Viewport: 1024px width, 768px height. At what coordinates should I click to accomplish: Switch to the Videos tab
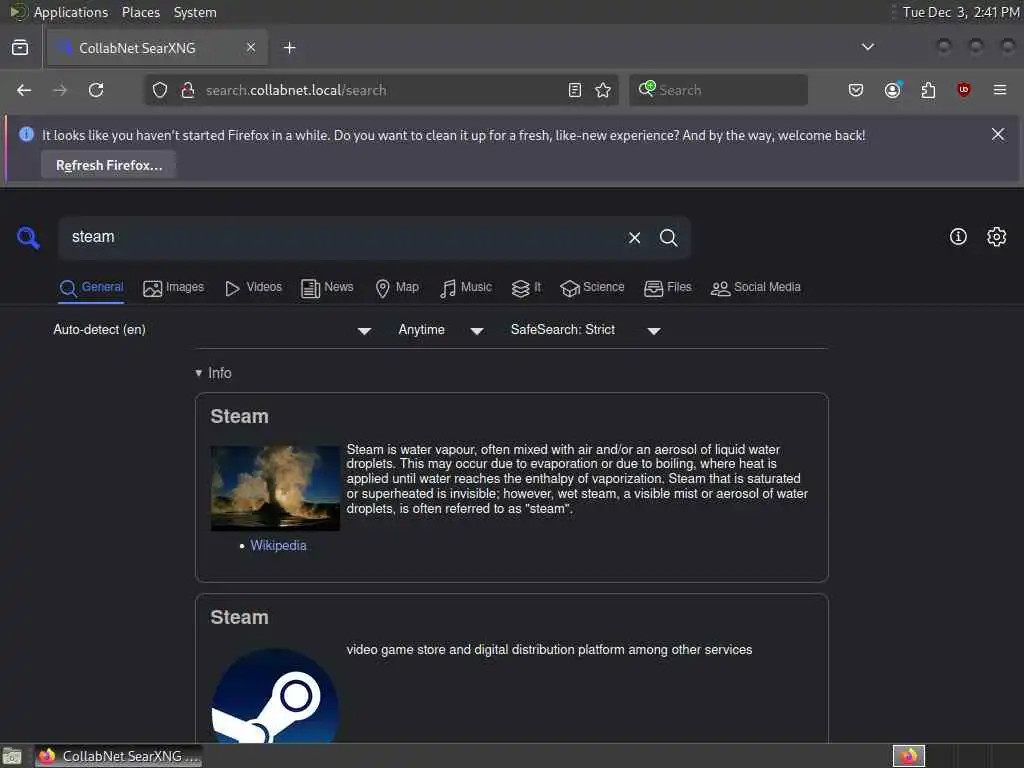pyautogui.click(x=253, y=287)
